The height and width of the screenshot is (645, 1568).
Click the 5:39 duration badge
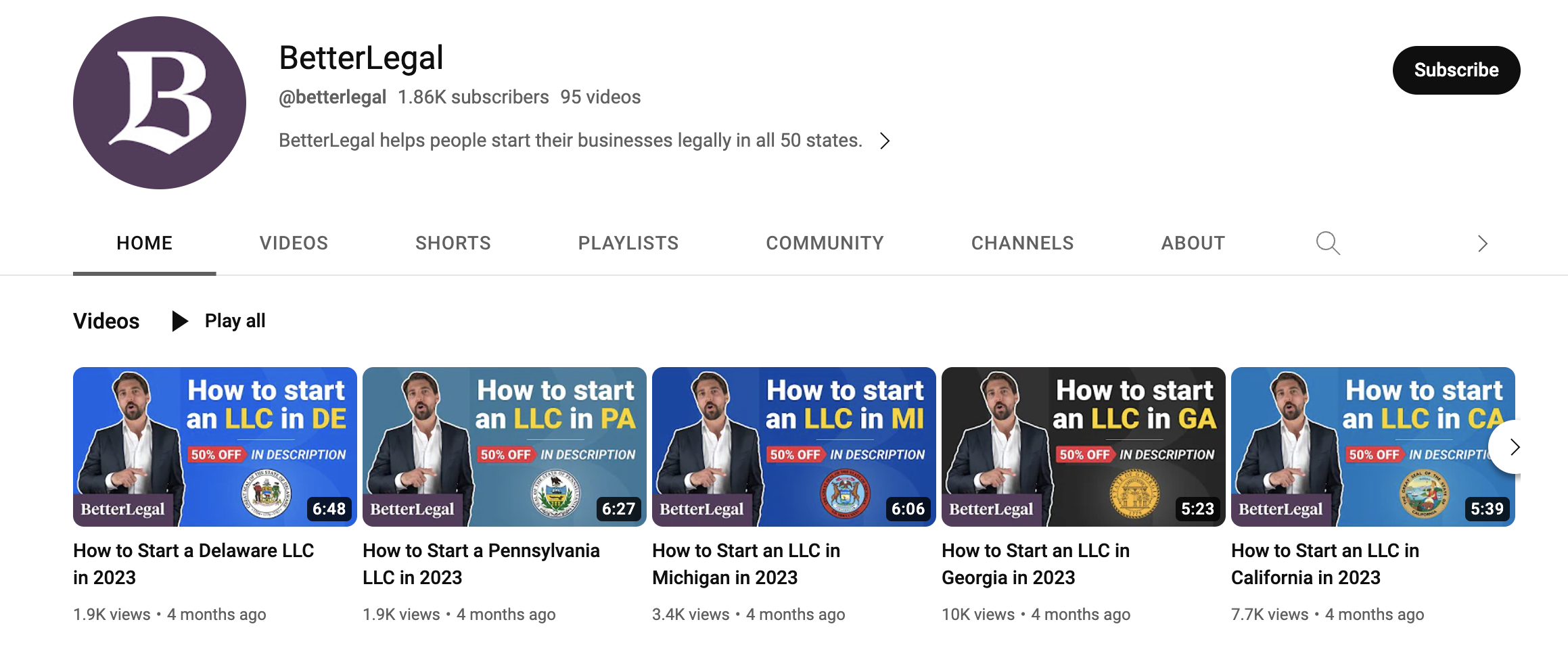click(x=1488, y=509)
